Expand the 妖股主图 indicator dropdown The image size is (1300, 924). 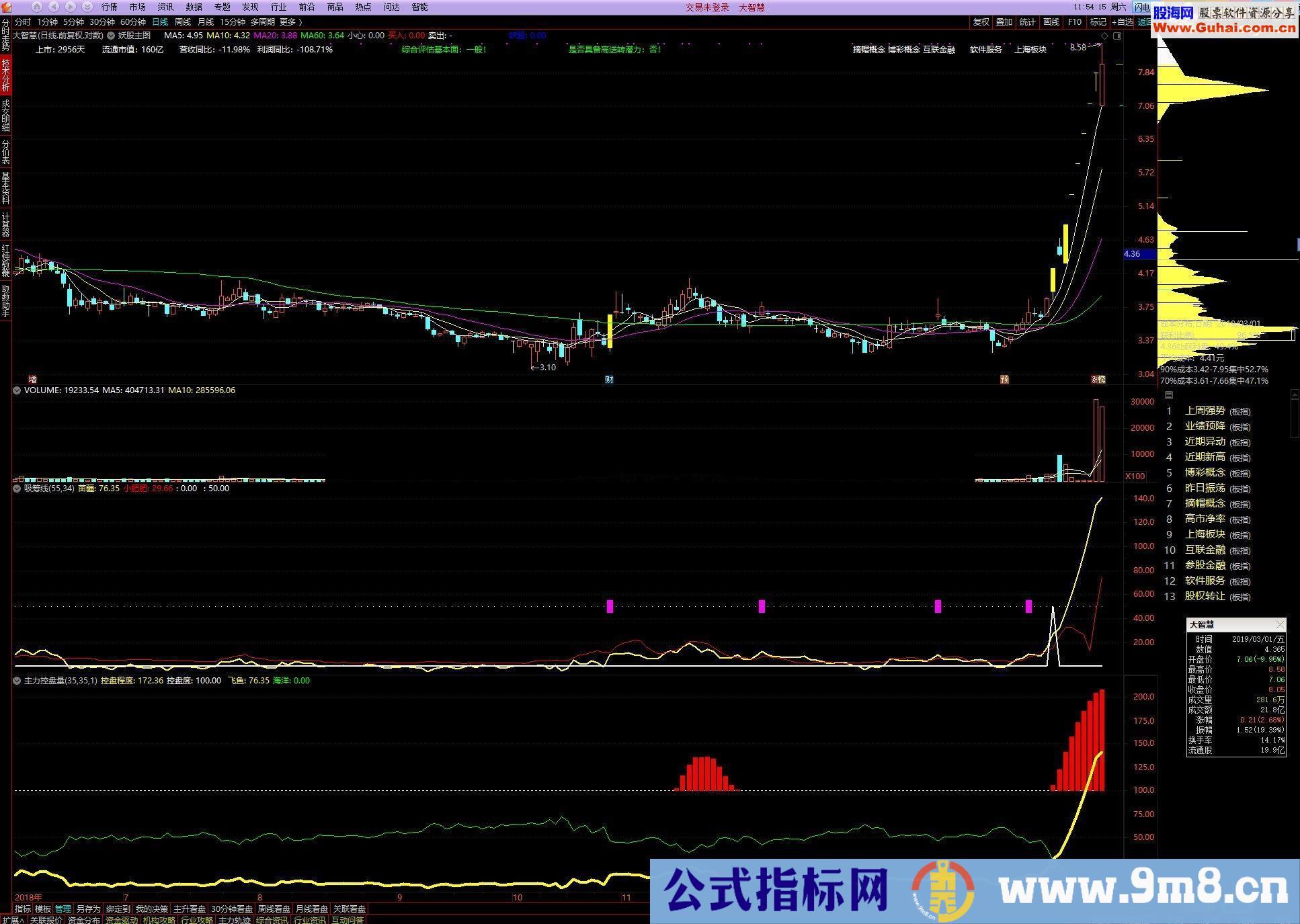(x=111, y=36)
